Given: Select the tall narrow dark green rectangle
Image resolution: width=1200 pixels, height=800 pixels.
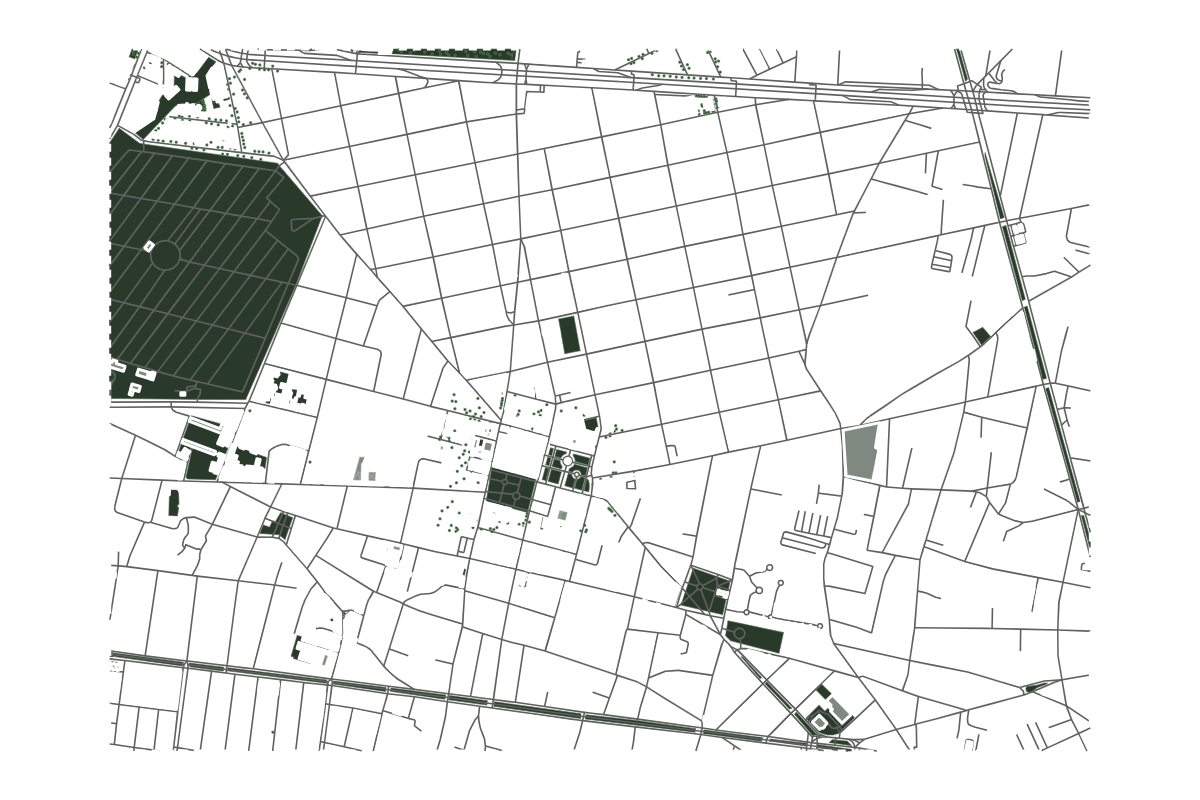Looking at the screenshot, I should 569,335.
